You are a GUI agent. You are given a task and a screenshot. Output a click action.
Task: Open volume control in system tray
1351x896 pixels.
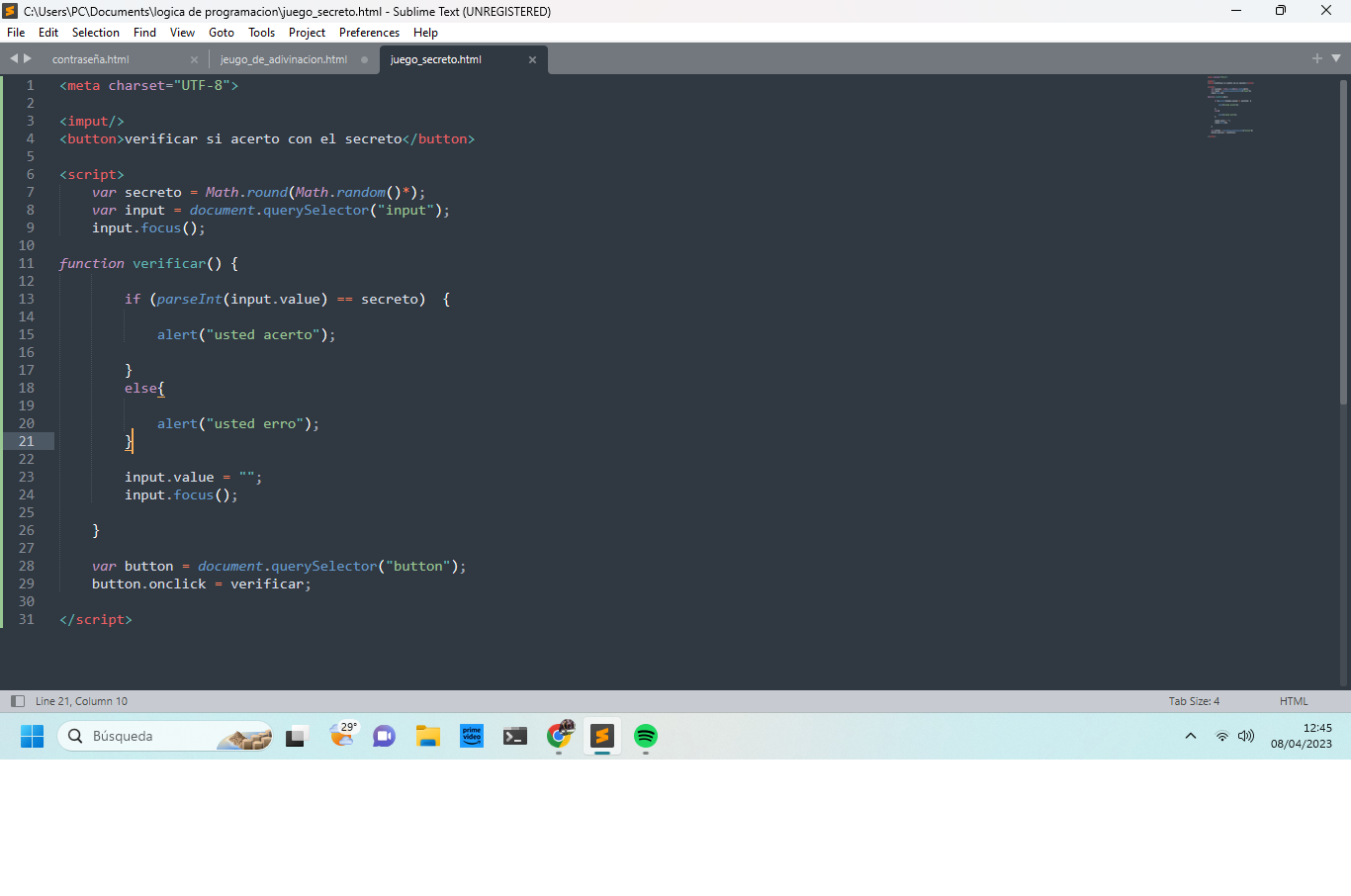(1246, 736)
